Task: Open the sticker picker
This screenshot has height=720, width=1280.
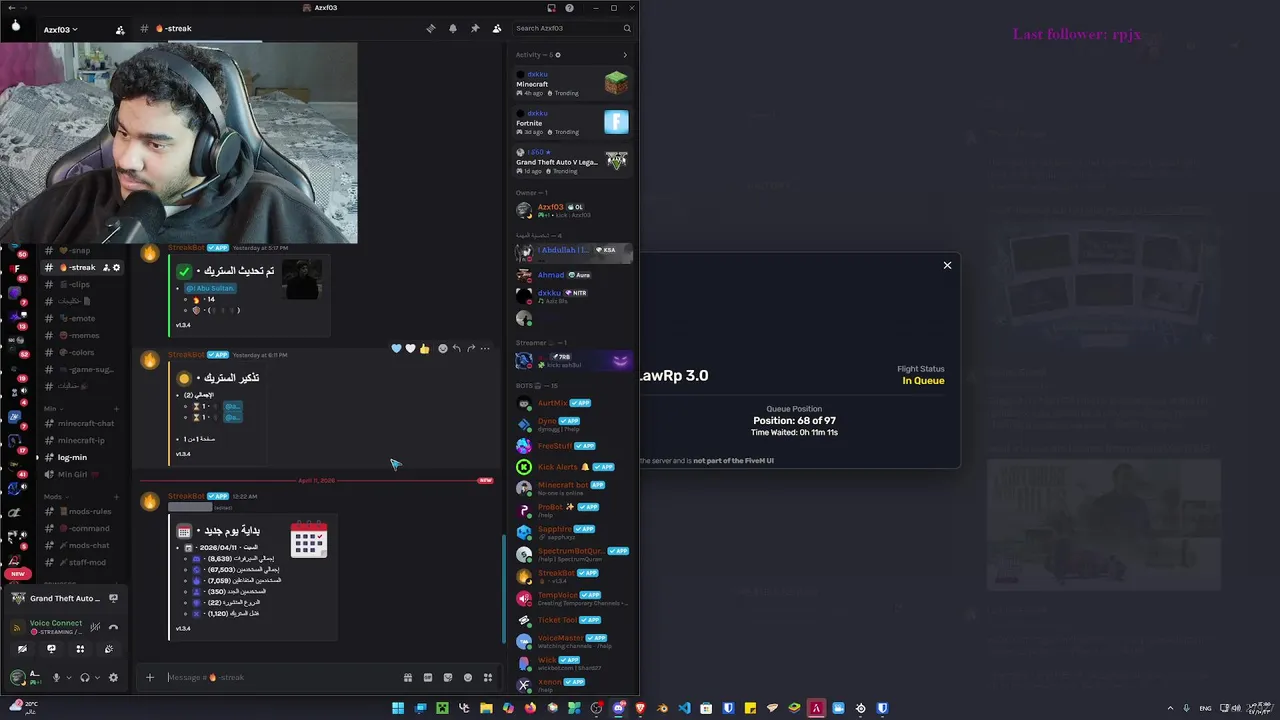Action: 448,677
